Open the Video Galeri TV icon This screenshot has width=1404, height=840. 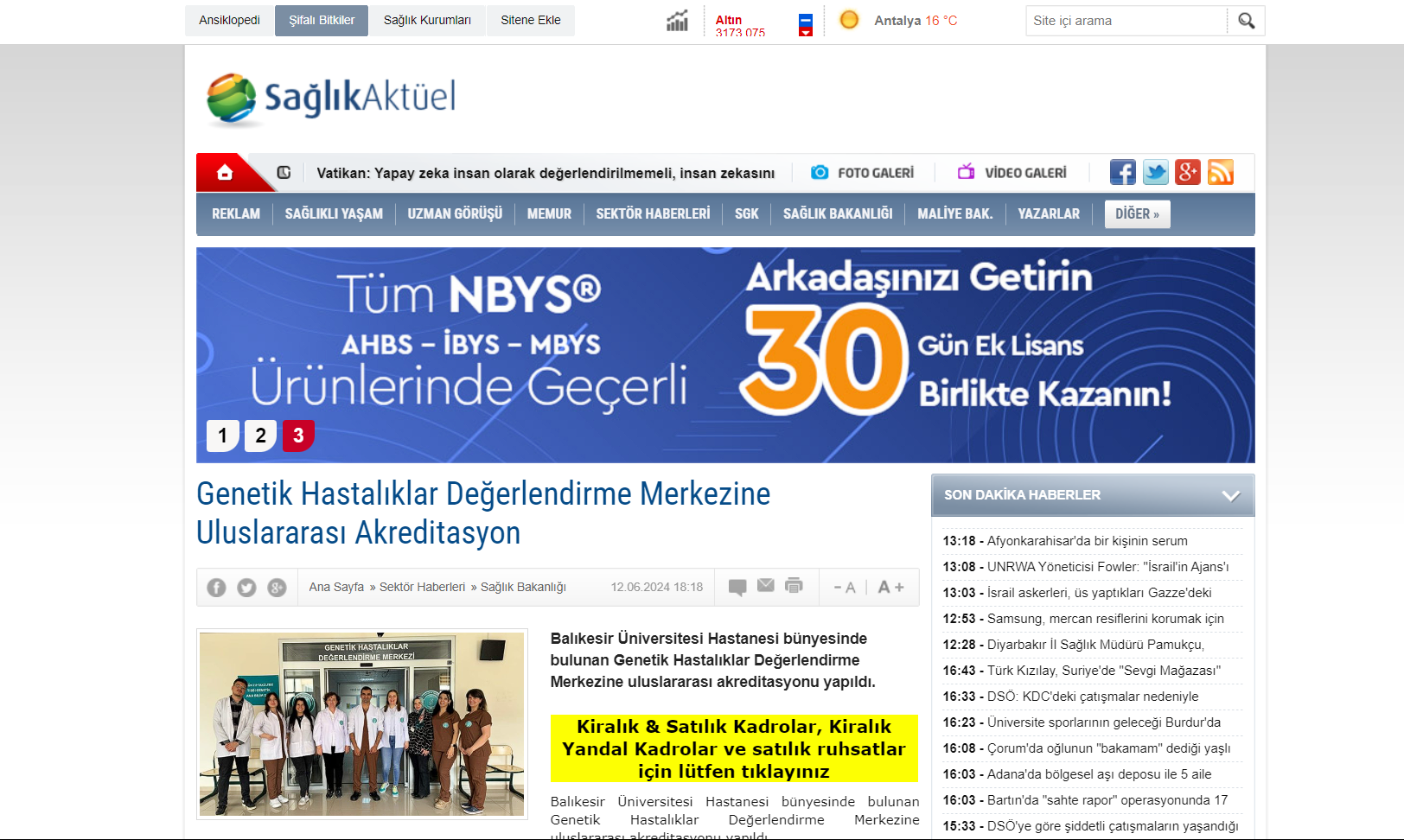966,172
